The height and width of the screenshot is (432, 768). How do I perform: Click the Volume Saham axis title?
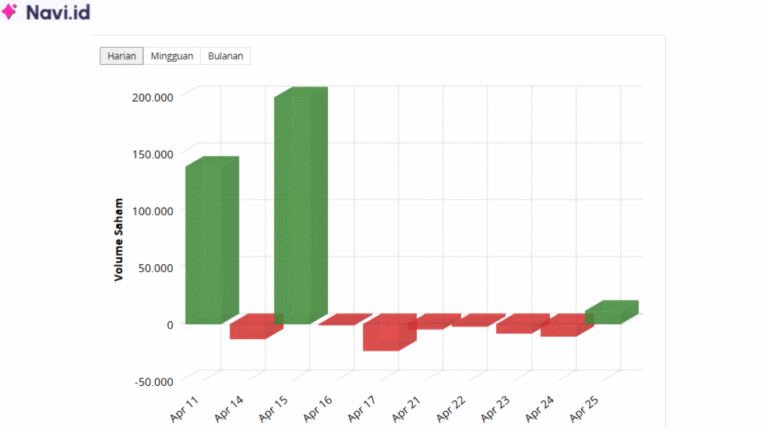point(118,238)
